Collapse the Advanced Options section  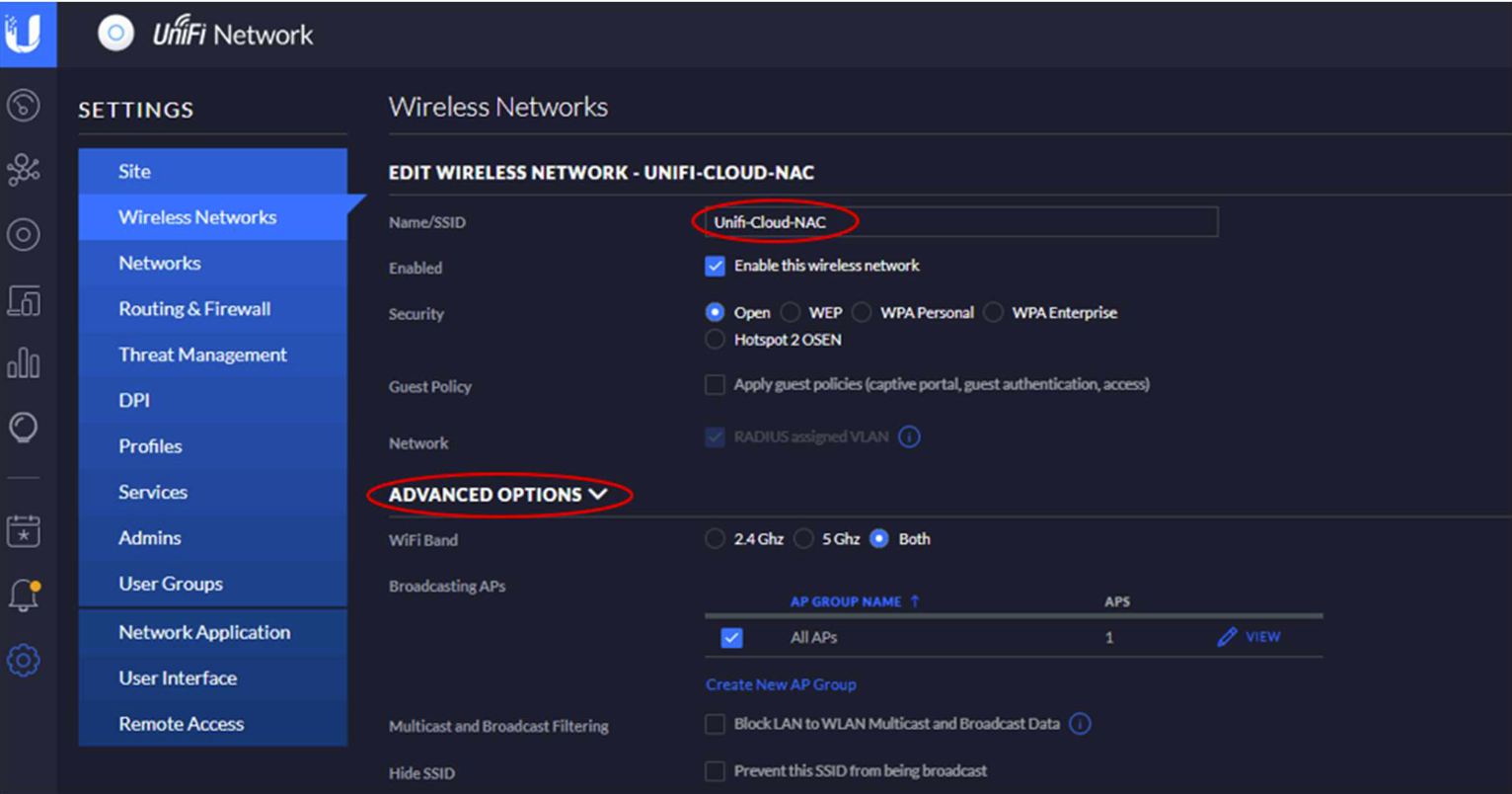498,495
